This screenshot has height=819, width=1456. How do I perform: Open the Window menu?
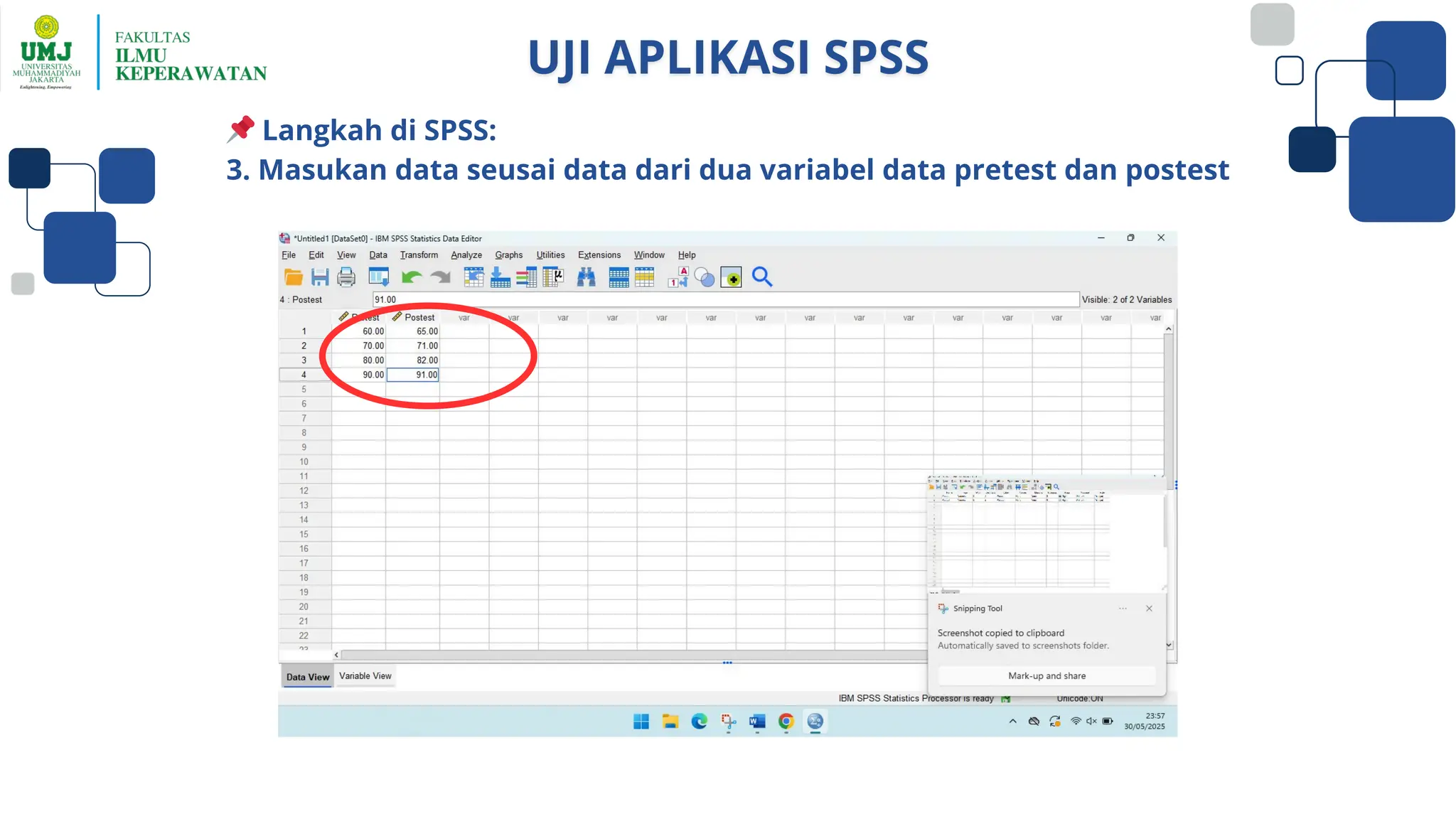pyautogui.click(x=649, y=255)
